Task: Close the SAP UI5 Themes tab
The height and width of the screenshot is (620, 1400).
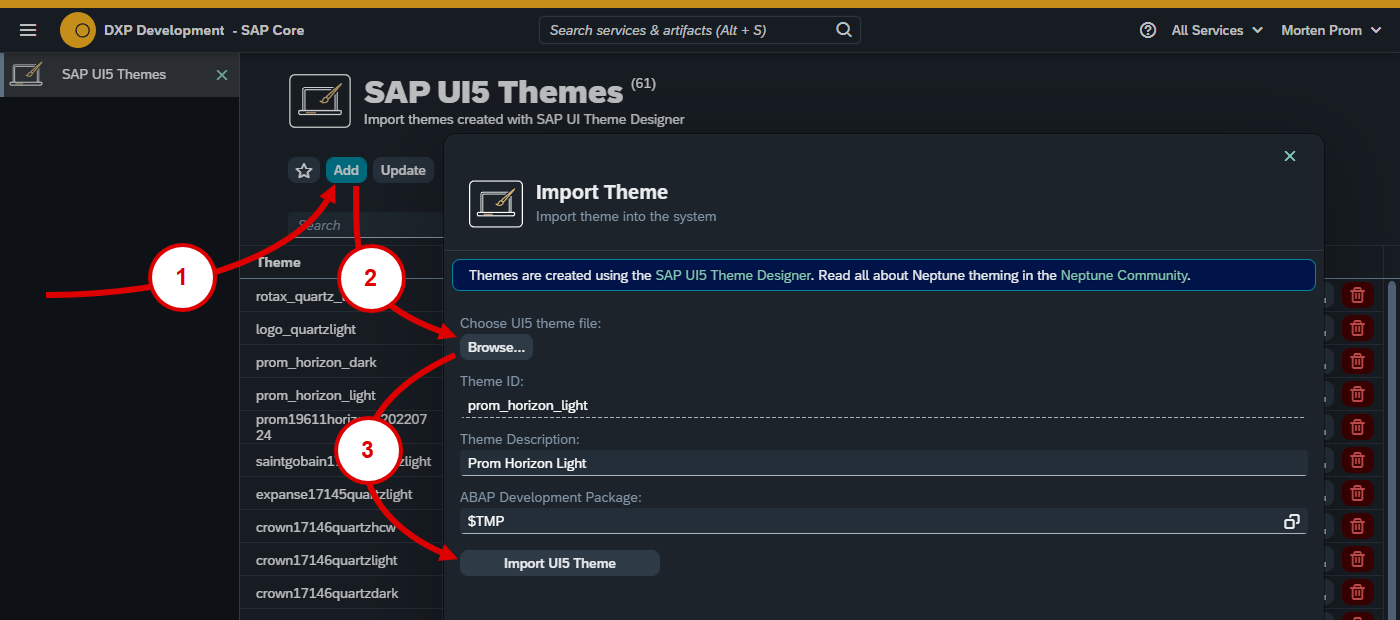Action: point(222,75)
